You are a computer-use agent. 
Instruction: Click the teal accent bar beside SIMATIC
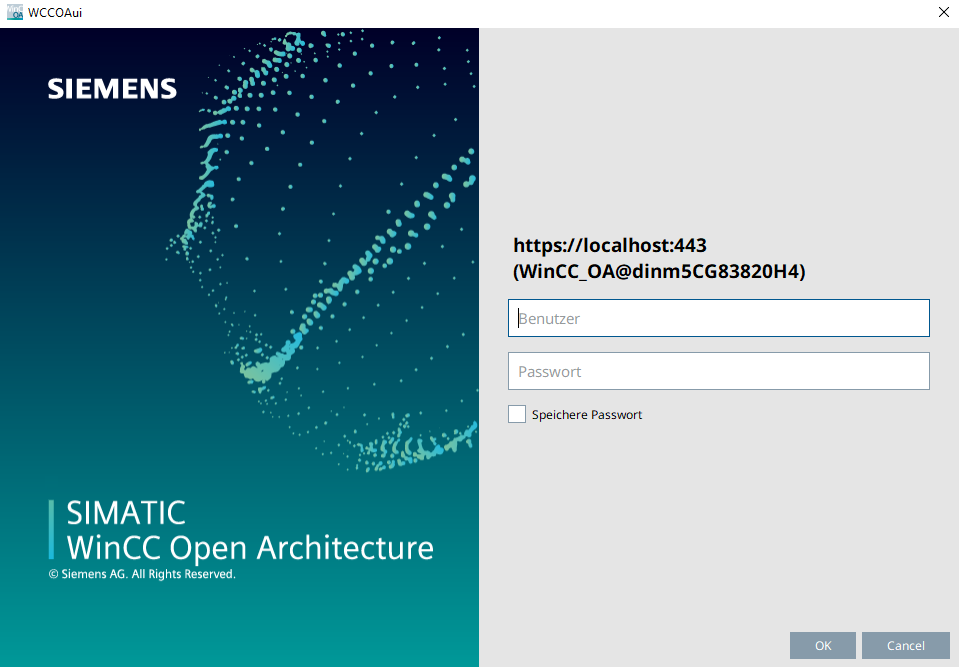(x=51, y=529)
